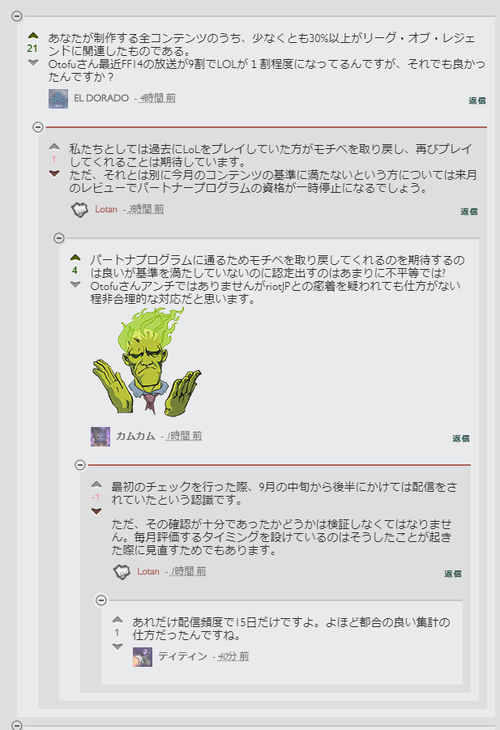Screen dimensions: 500x730
Task: Reply to カムカム's comment
Action: tap(461, 439)
